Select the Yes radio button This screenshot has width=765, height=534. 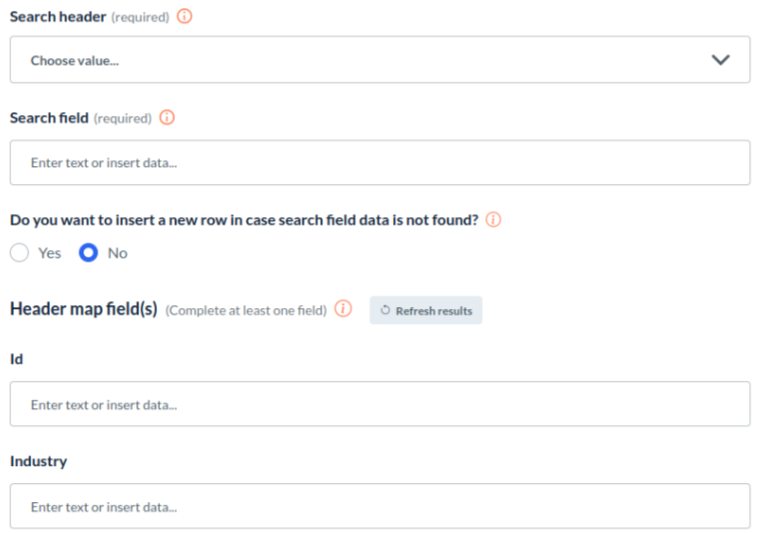tap(19, 253)
